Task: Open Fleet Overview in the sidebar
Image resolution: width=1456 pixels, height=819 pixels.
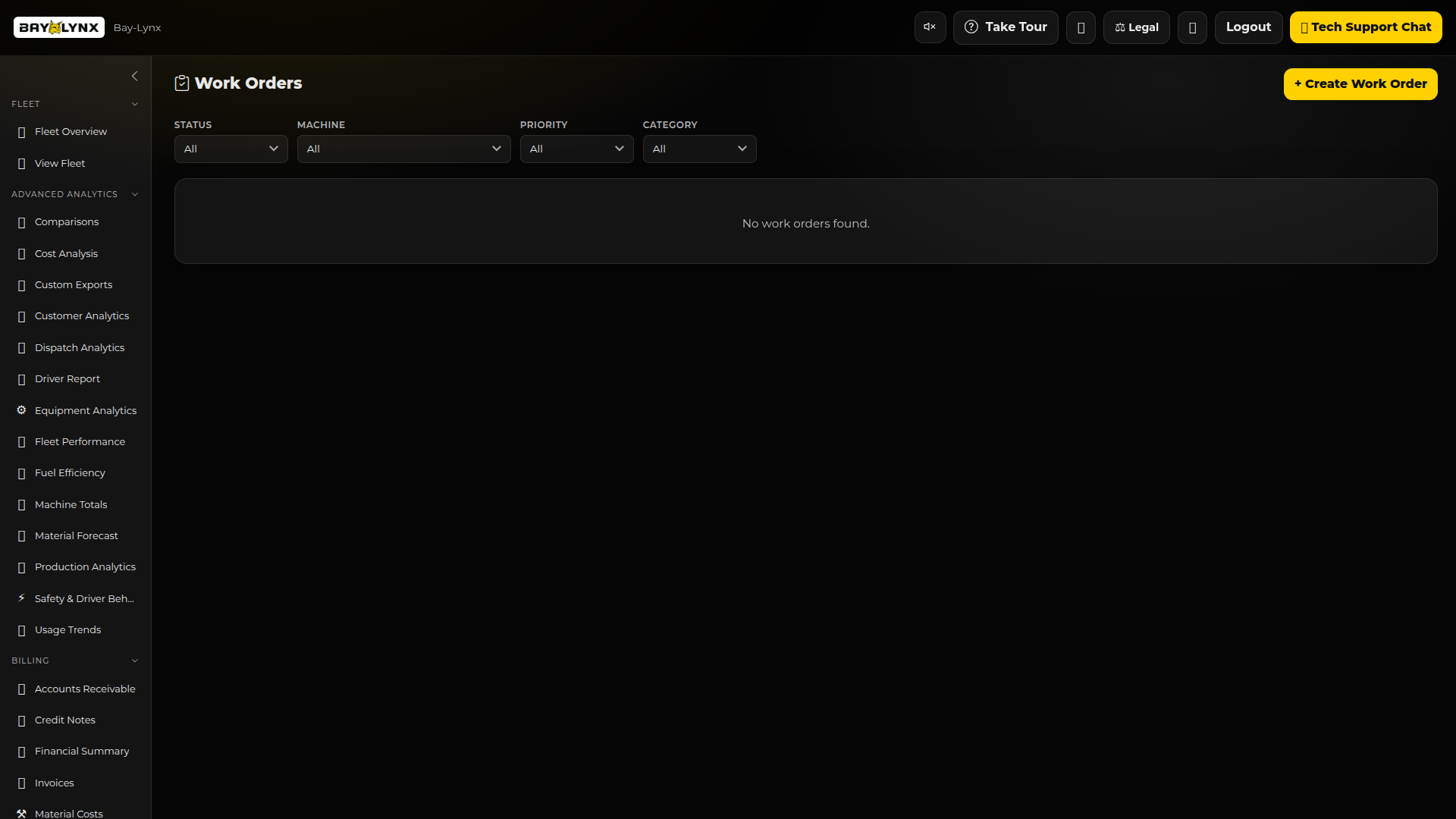Action: [x=71, y=132]
